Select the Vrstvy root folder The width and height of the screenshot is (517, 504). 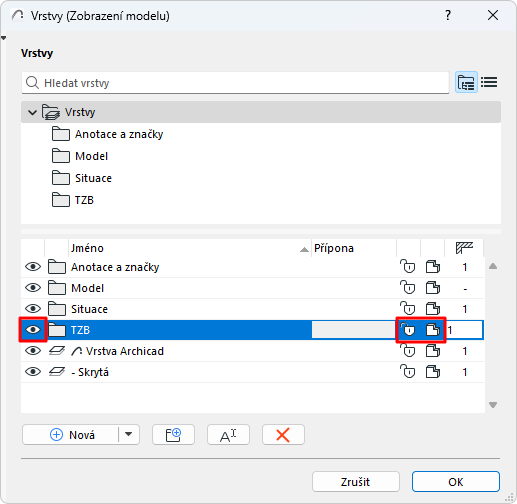click(261, 112)
